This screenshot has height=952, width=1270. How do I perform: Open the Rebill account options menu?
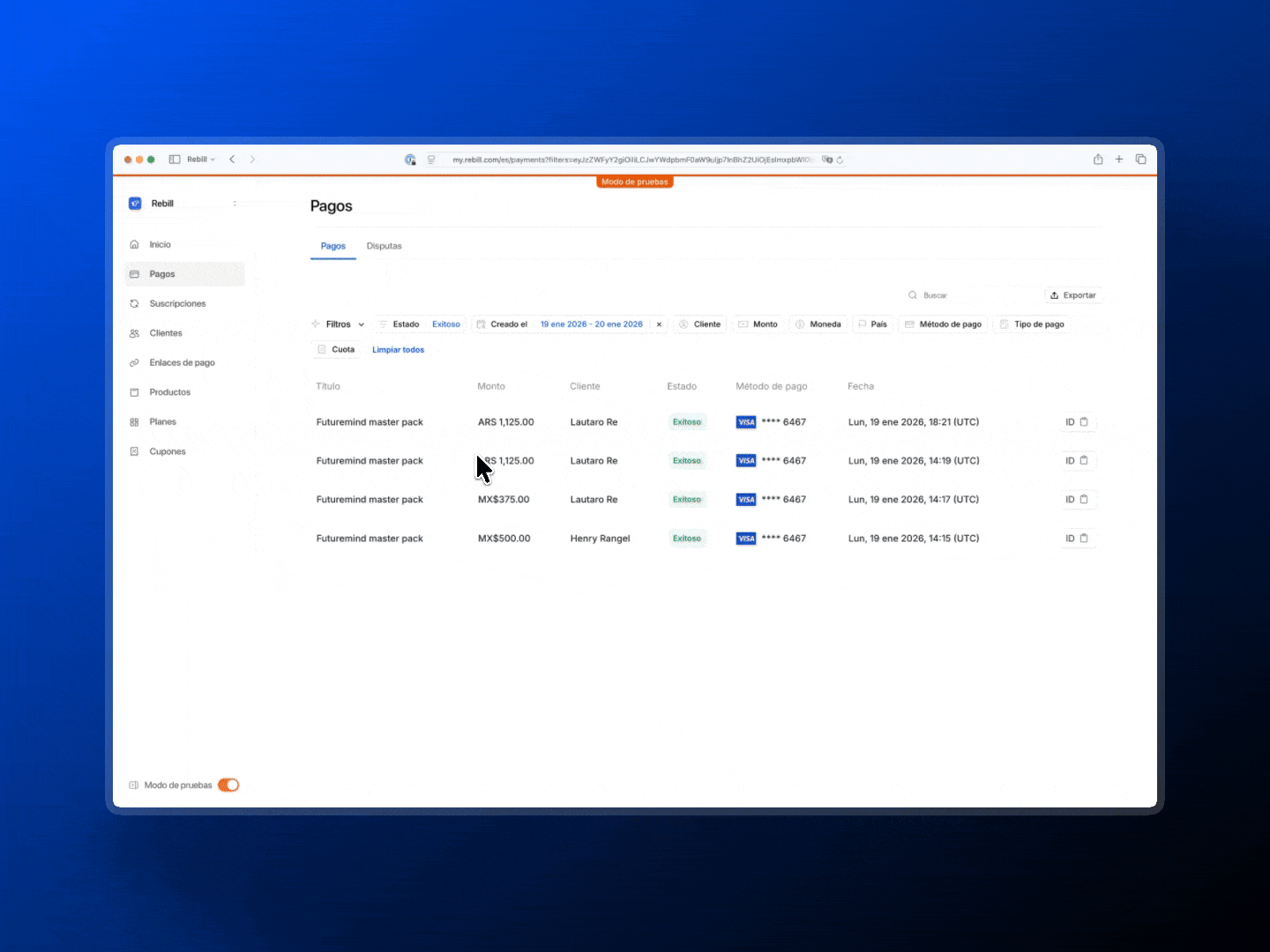pyautogui.click(x=235, y=204)
